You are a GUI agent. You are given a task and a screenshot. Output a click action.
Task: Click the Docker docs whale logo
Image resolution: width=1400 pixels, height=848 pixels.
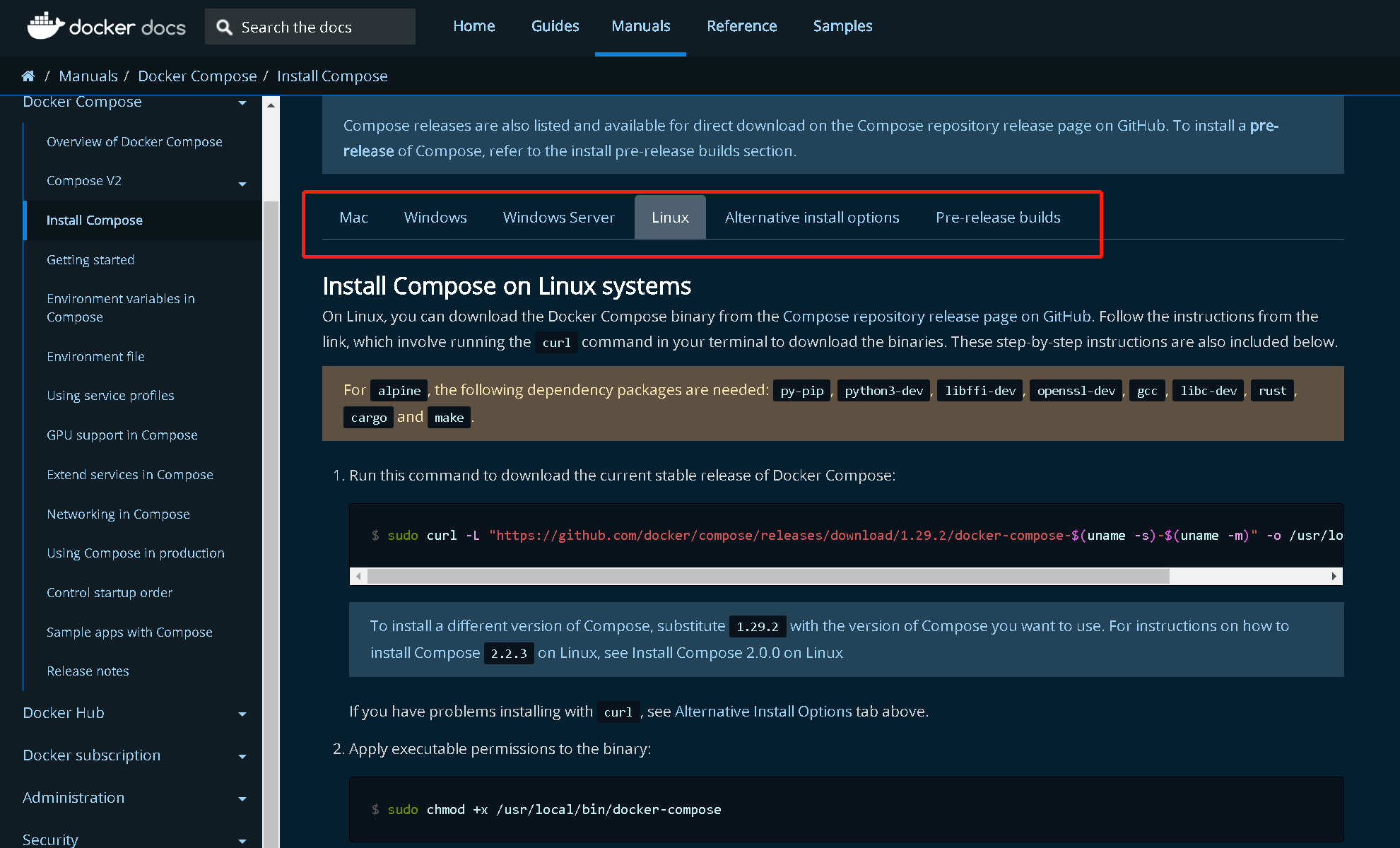coord(106,26)
